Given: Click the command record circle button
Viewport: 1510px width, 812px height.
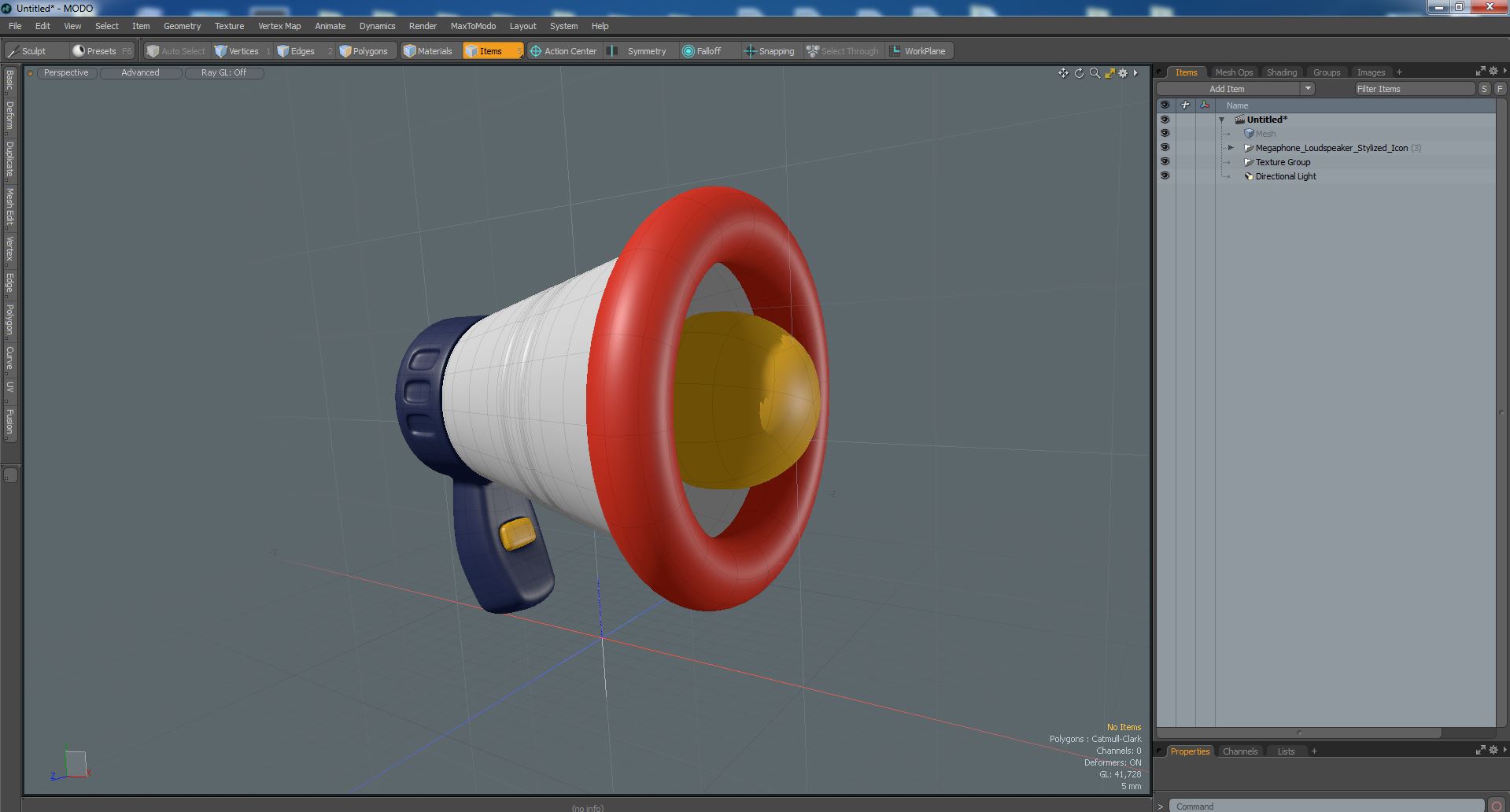Looking at the screenshot, I should tap(1497, 806).
